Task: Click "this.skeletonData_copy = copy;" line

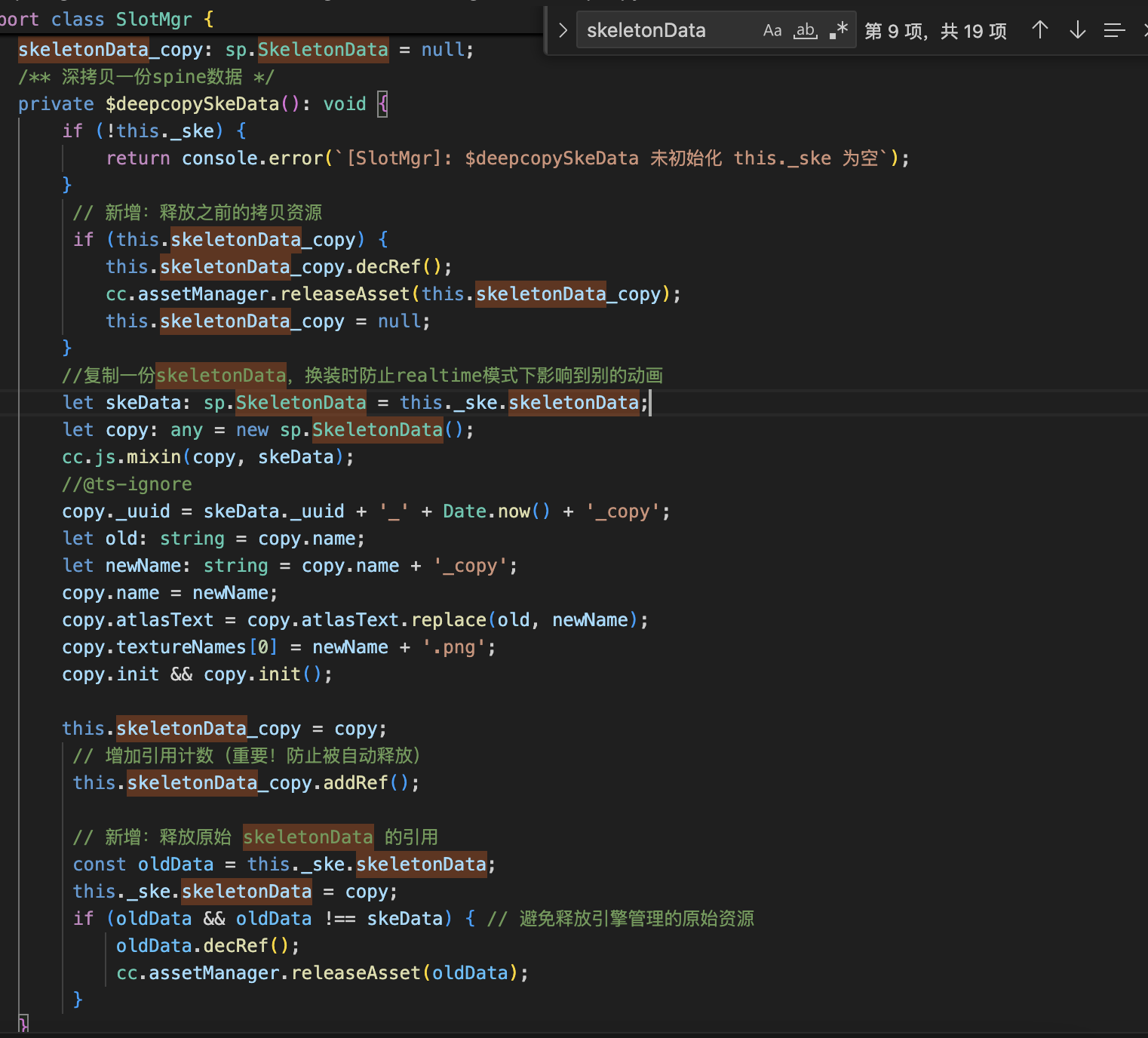Action: pyautogui.click(x=224, y=729)
